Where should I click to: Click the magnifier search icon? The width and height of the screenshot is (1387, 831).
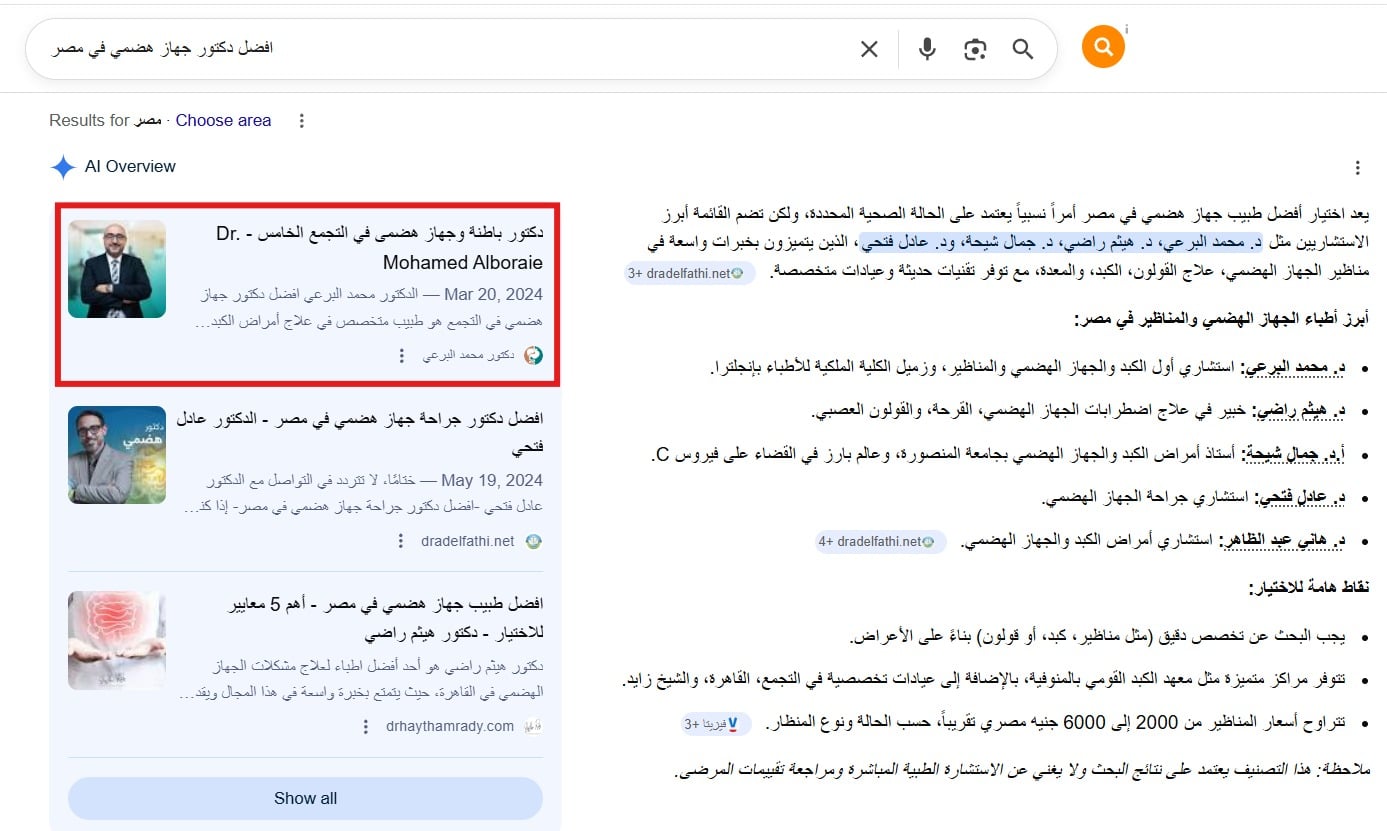pos(1022,49)
